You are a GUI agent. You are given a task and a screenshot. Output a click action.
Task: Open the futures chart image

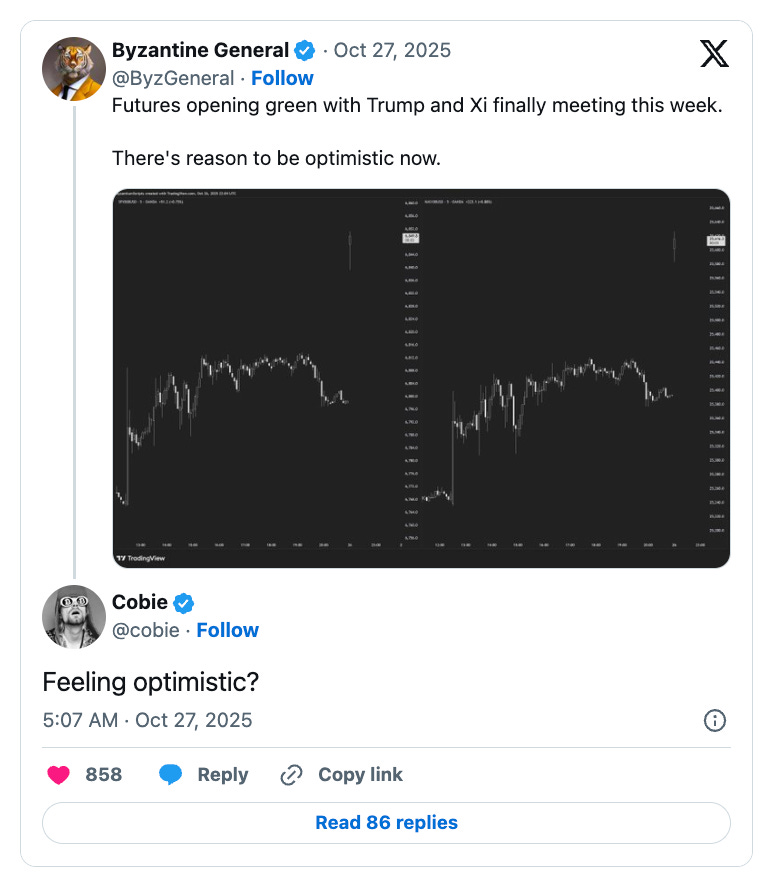click(421, 378)
